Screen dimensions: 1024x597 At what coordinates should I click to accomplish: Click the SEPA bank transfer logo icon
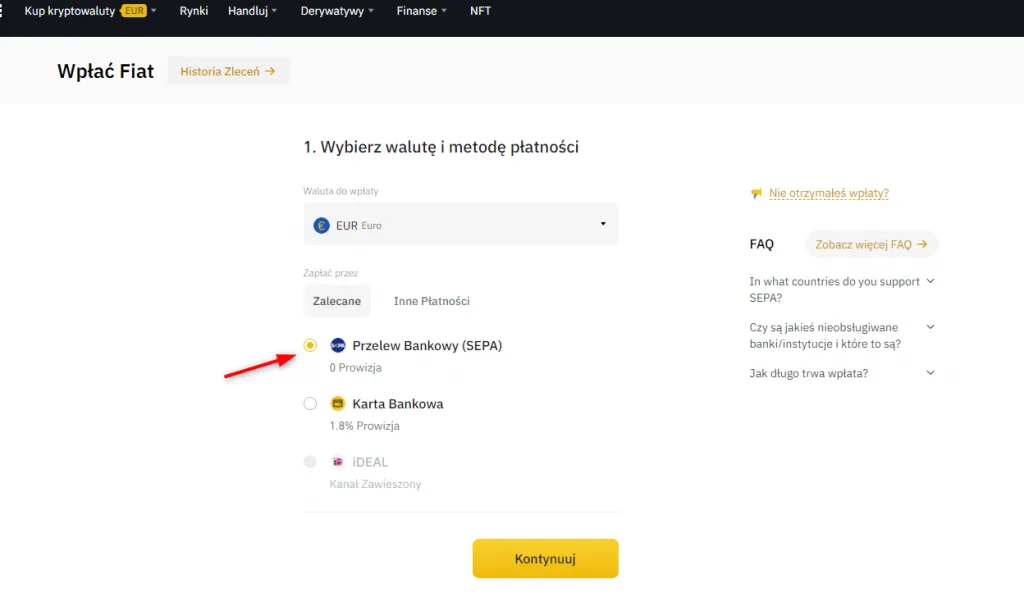tap(338, 345)
